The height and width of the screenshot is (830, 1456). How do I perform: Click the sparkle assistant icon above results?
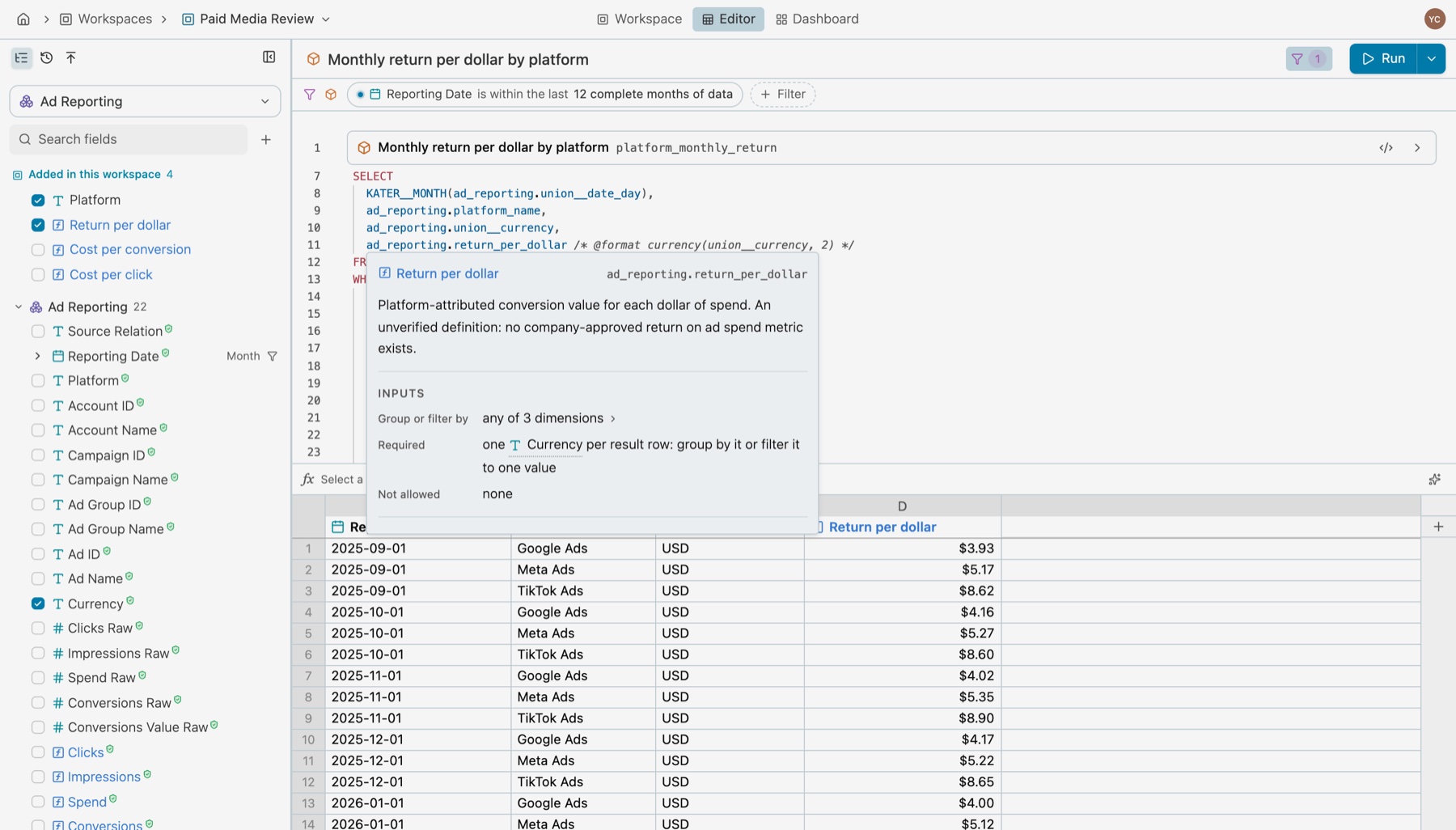coord(1434,479)
